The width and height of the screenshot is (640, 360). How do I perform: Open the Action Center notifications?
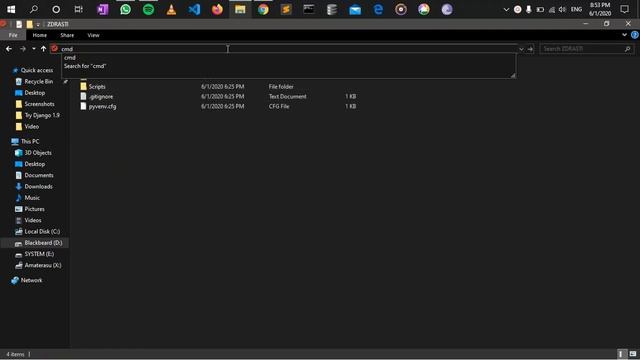pyautogui.click(x=624, y=9)
